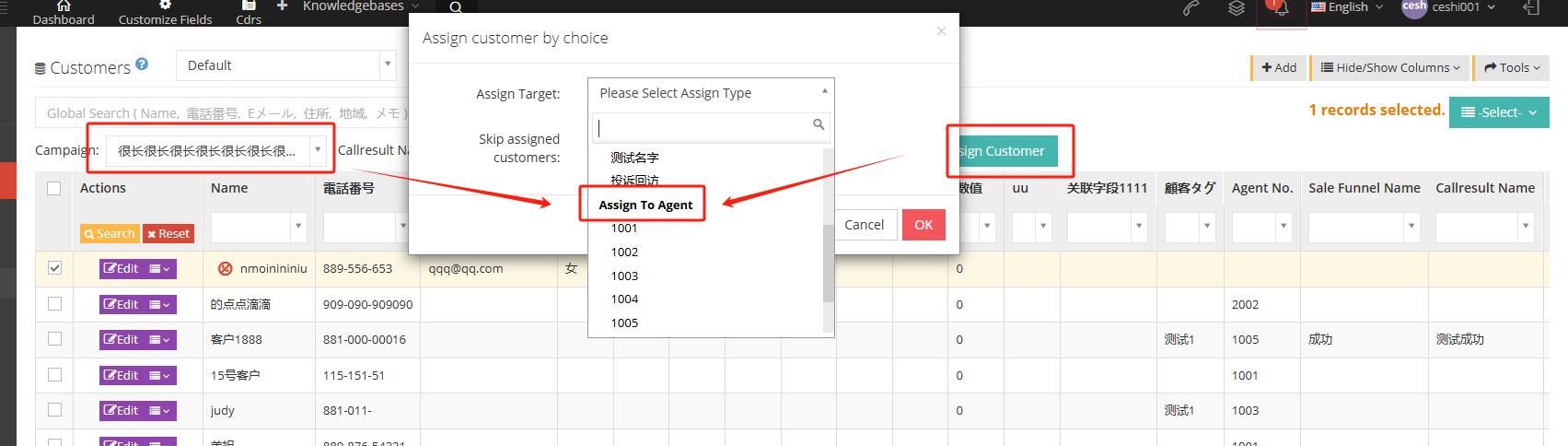This screenshot has height=446, width=1568.
Task: Check the 客户1888 row checkbox
Action: pyautogui.click(x=54, y=339)
